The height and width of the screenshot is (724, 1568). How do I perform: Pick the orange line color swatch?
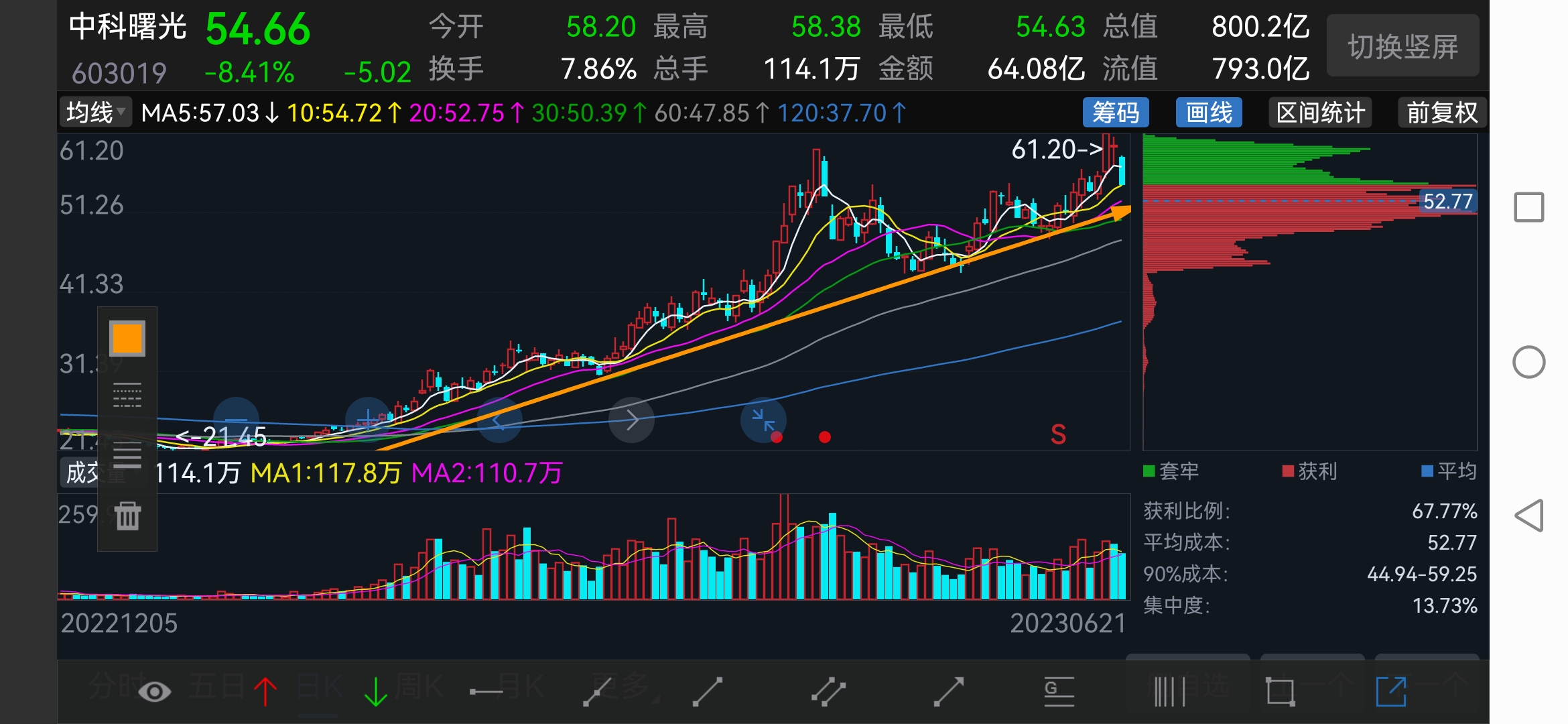click(127, 339)
